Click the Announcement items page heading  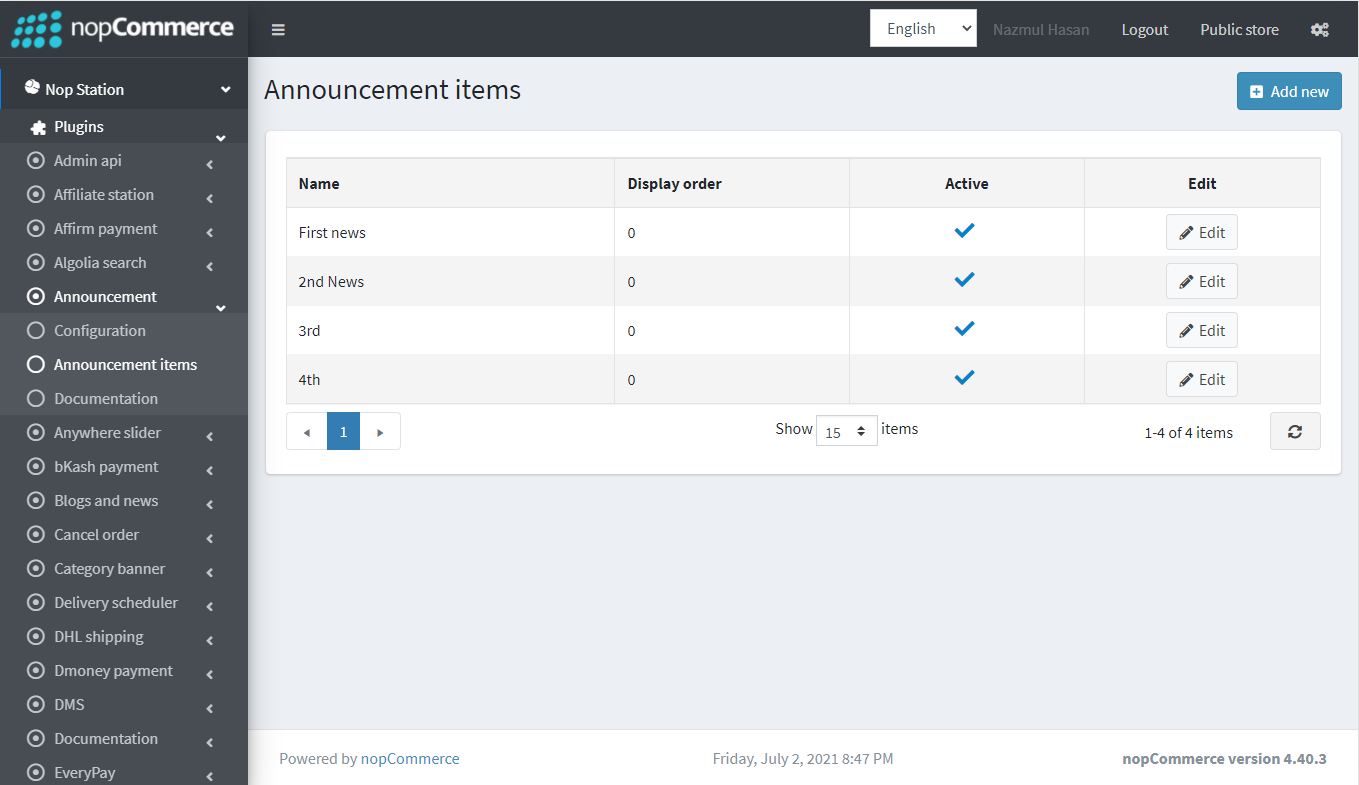pos(392,89)
